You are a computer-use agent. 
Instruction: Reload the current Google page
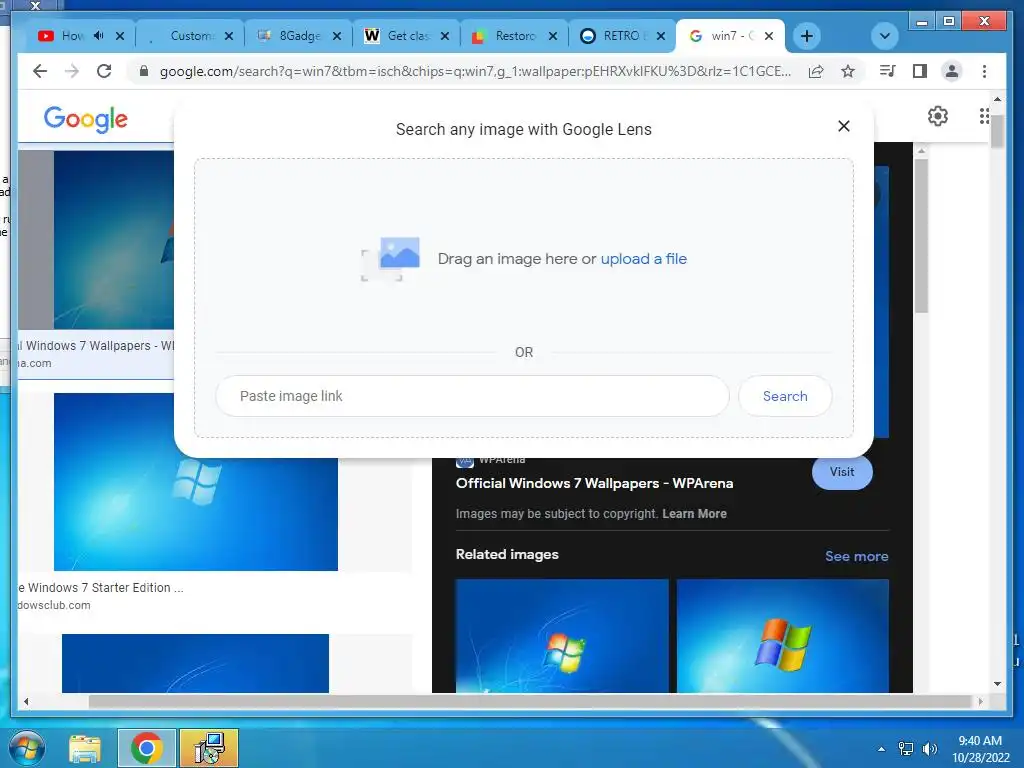point(104,71)
